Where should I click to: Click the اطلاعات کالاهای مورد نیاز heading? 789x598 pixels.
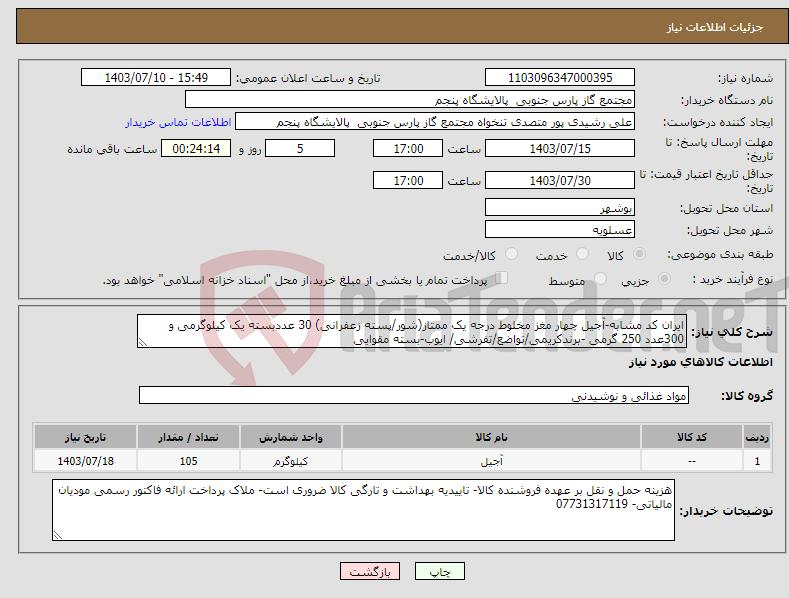pos(700,362)
